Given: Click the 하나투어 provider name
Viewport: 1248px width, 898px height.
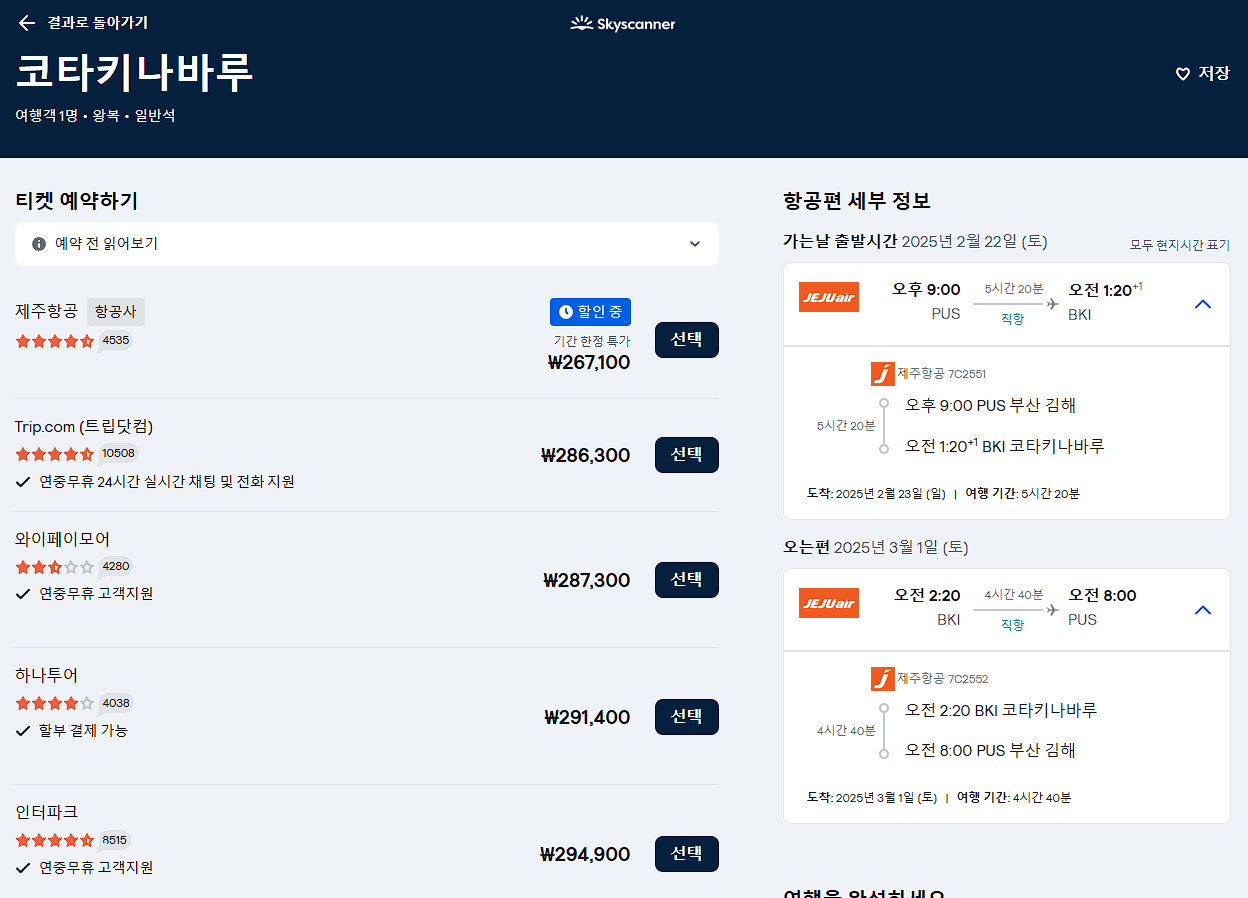Looking at the screenshot, I should click(46, 675).
